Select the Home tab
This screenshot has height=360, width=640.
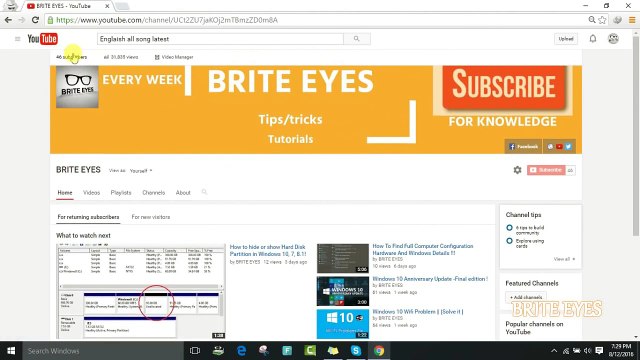click(x=64, y=193)
